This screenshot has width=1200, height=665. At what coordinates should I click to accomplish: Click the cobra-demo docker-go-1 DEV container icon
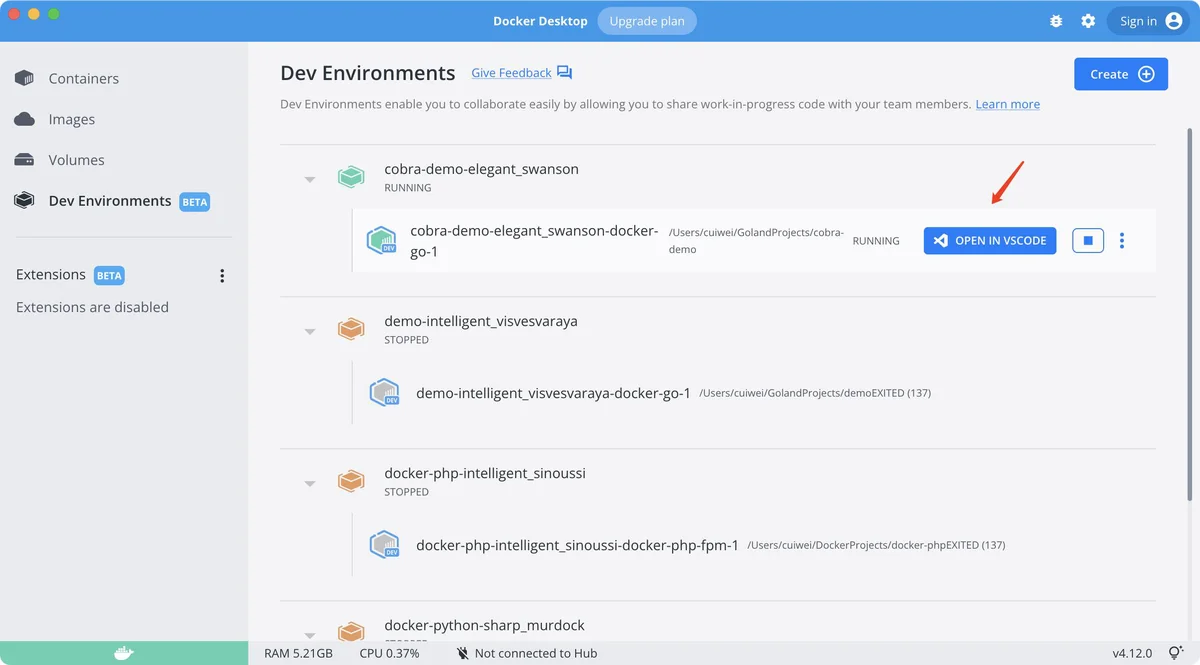[x=381, y=241]
